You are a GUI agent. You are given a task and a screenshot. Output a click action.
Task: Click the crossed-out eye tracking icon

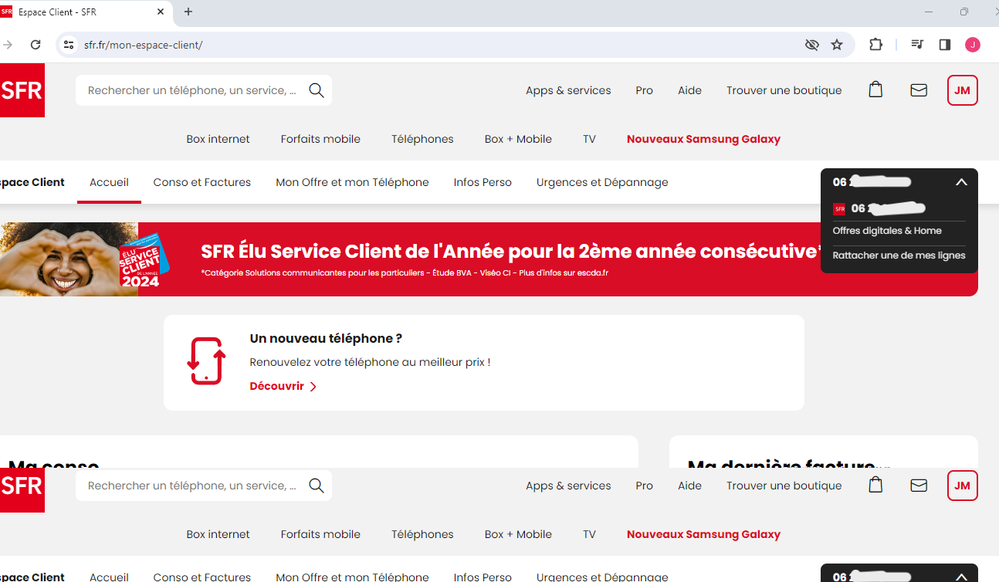tap(811, 45)
